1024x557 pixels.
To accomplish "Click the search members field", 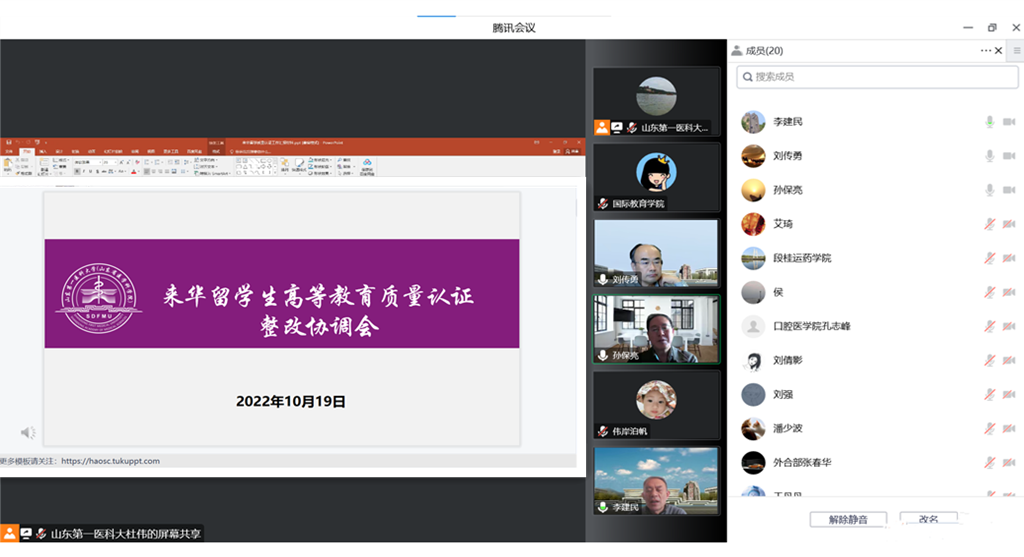I will tap(877, 77).
